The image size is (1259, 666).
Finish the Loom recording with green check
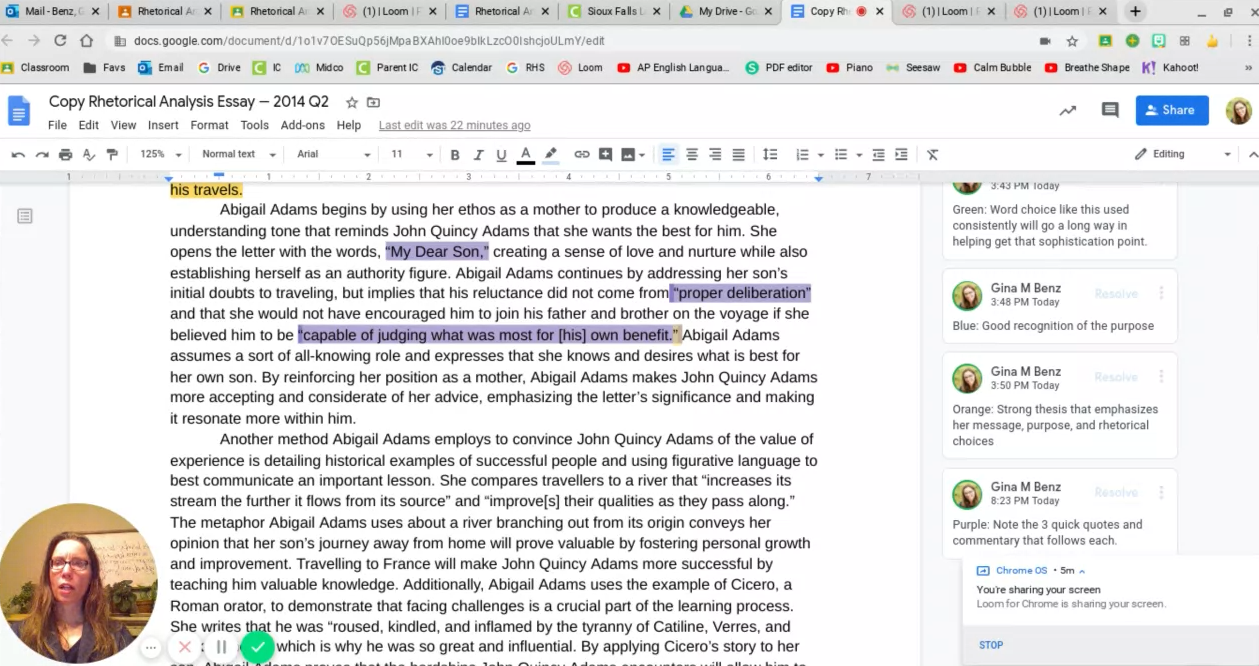pos(258,647)
